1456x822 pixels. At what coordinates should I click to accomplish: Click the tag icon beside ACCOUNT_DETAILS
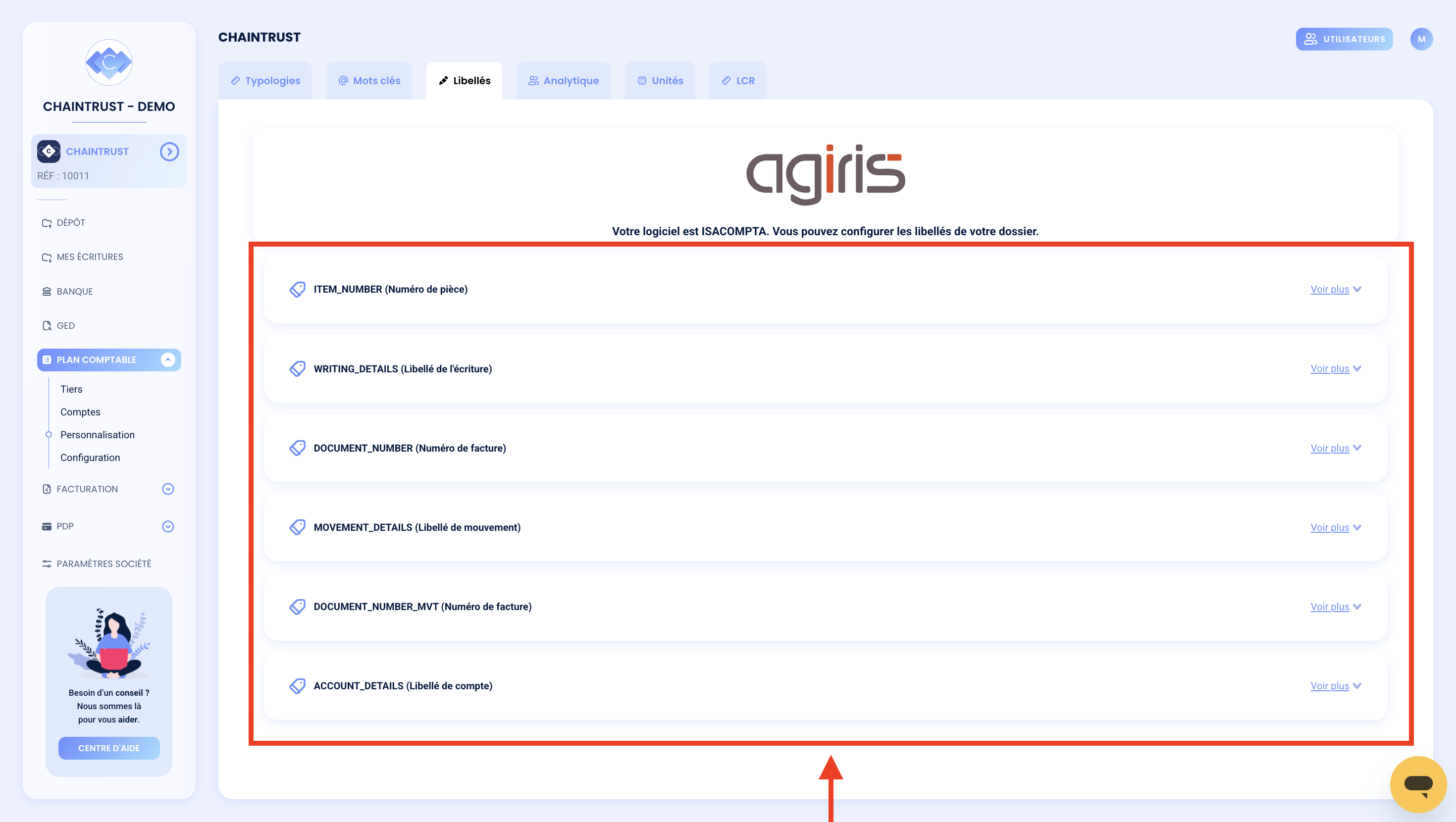click(297, 686)
